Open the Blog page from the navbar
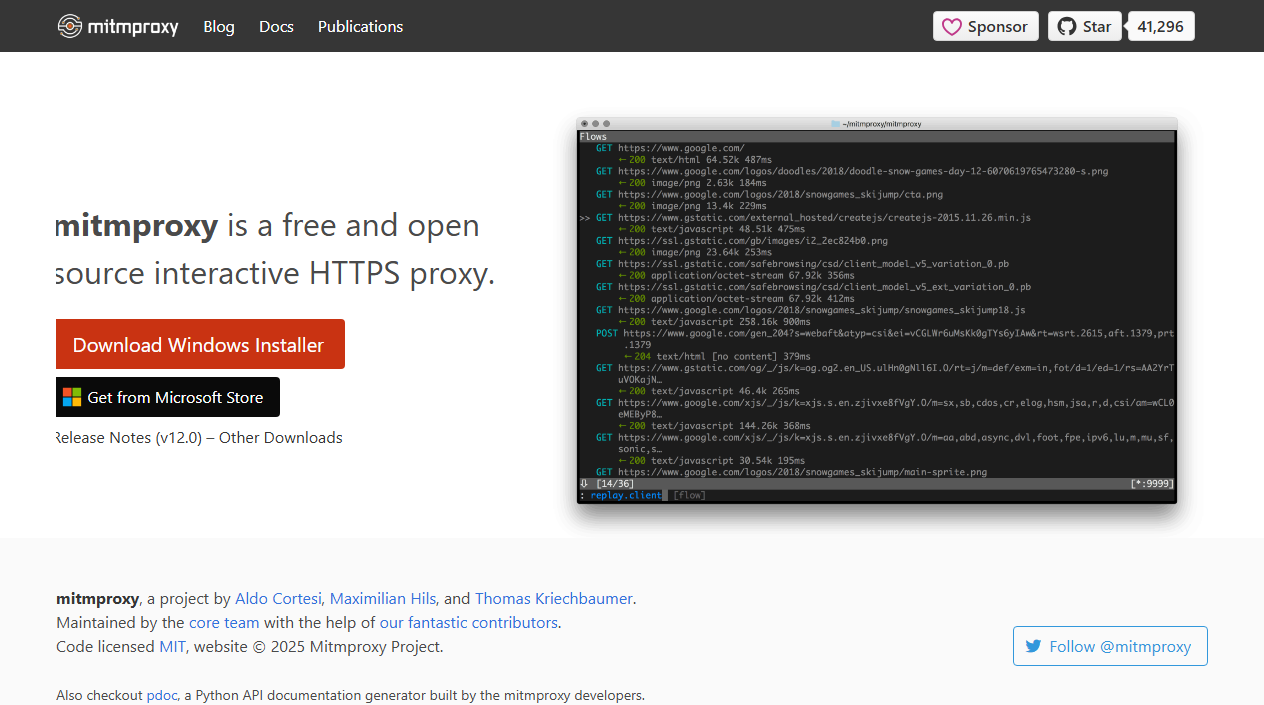 [219, 26]
